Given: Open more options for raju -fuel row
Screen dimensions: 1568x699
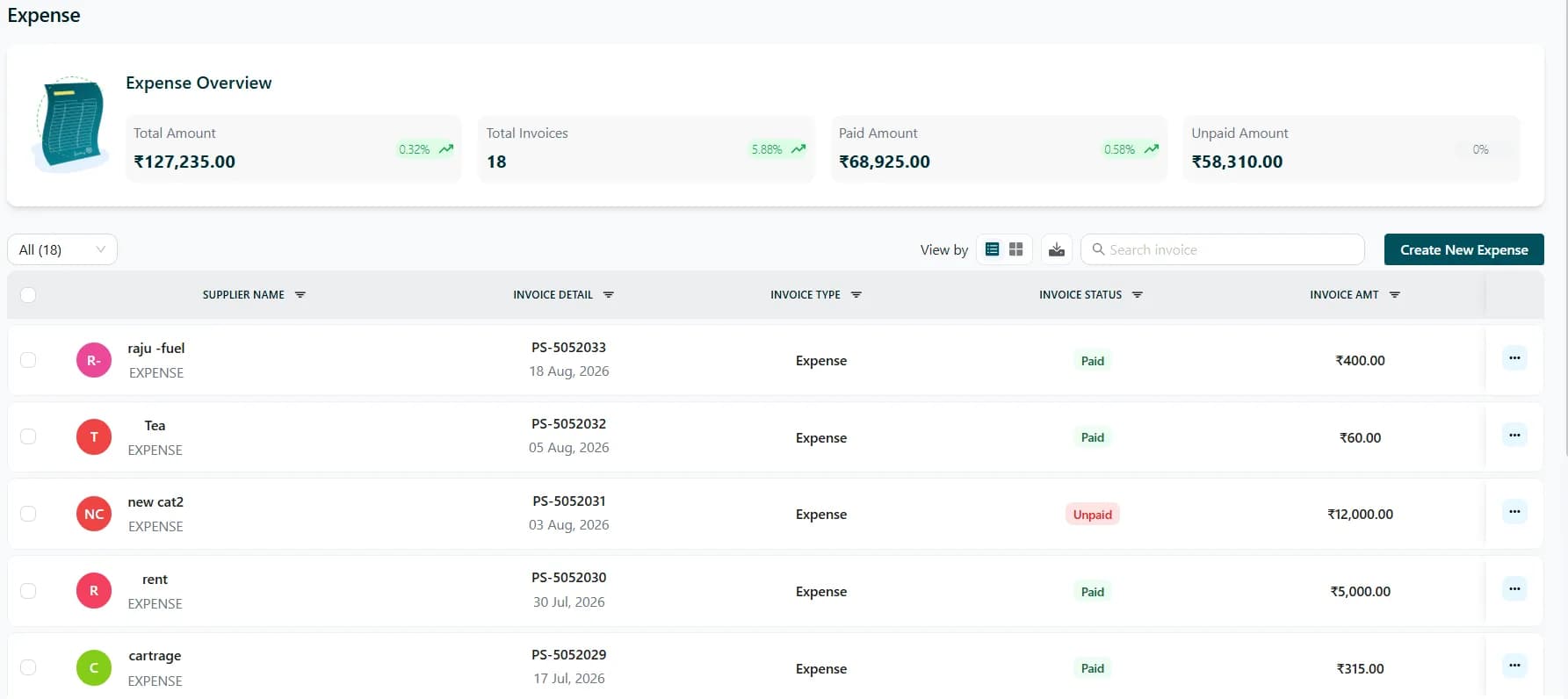Looking at the screenshot, I should (1514, 358).
